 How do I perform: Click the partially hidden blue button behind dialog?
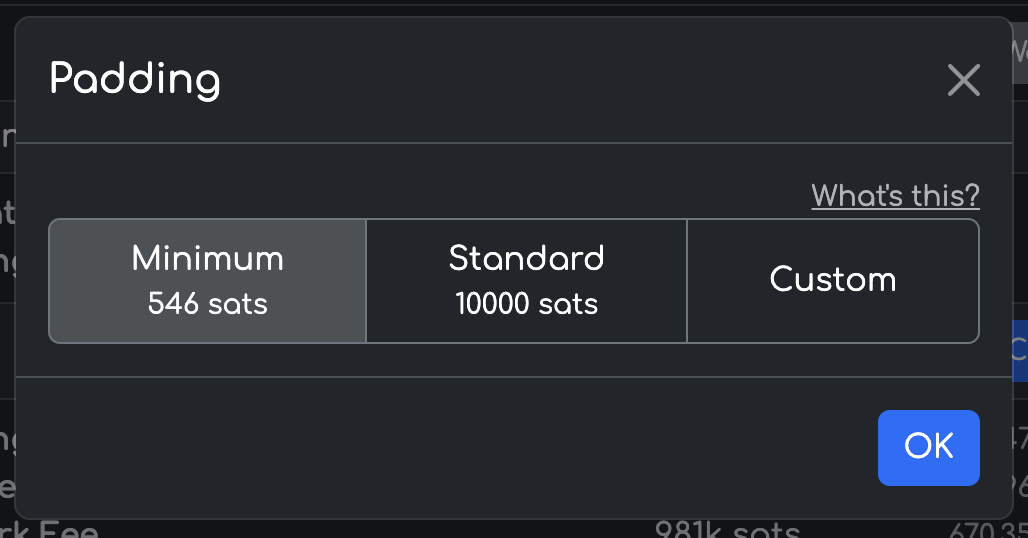click(x=1019, y=350)
